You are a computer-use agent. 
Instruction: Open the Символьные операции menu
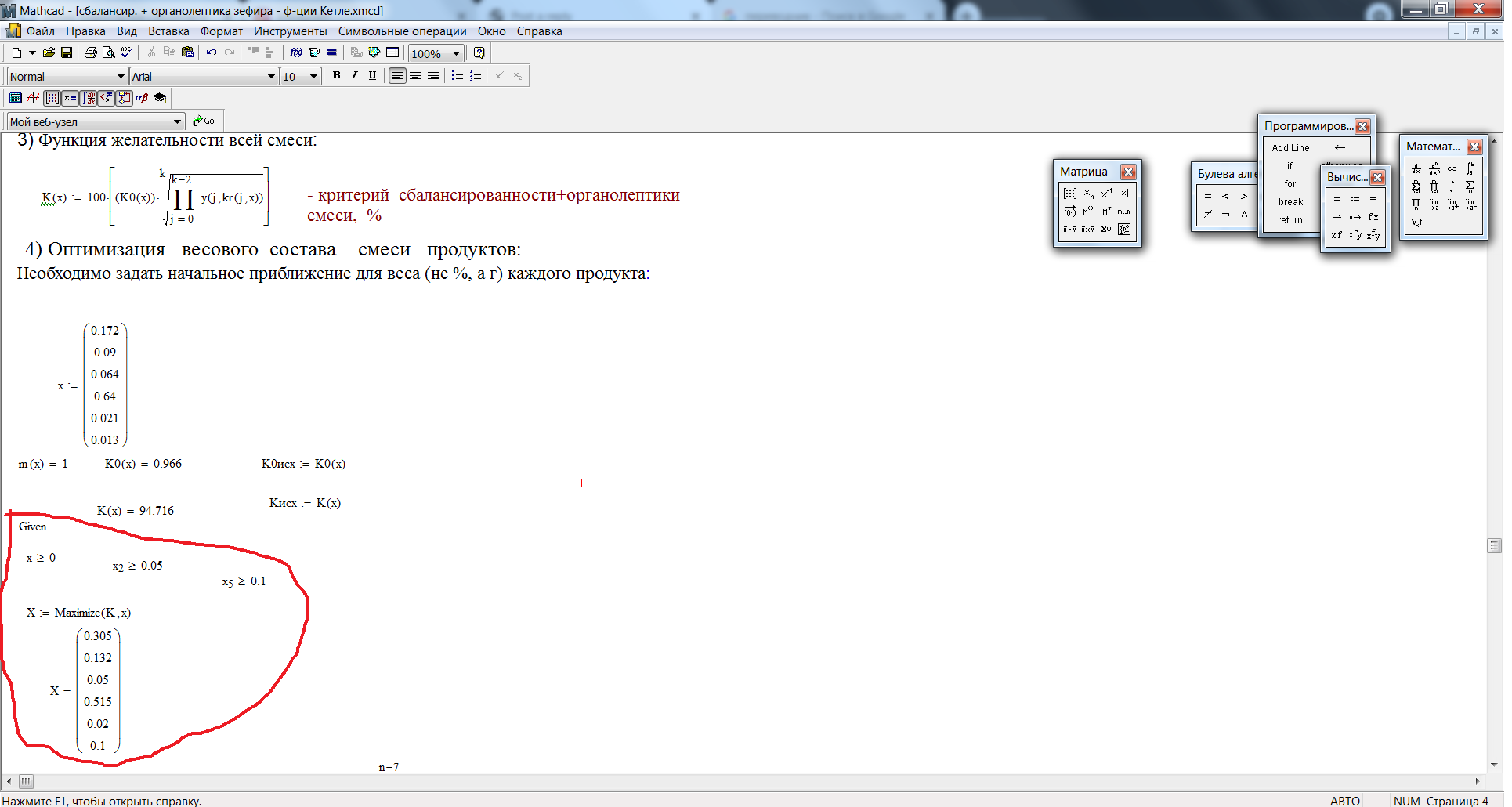pyautogui.click(x=402, y=31)
